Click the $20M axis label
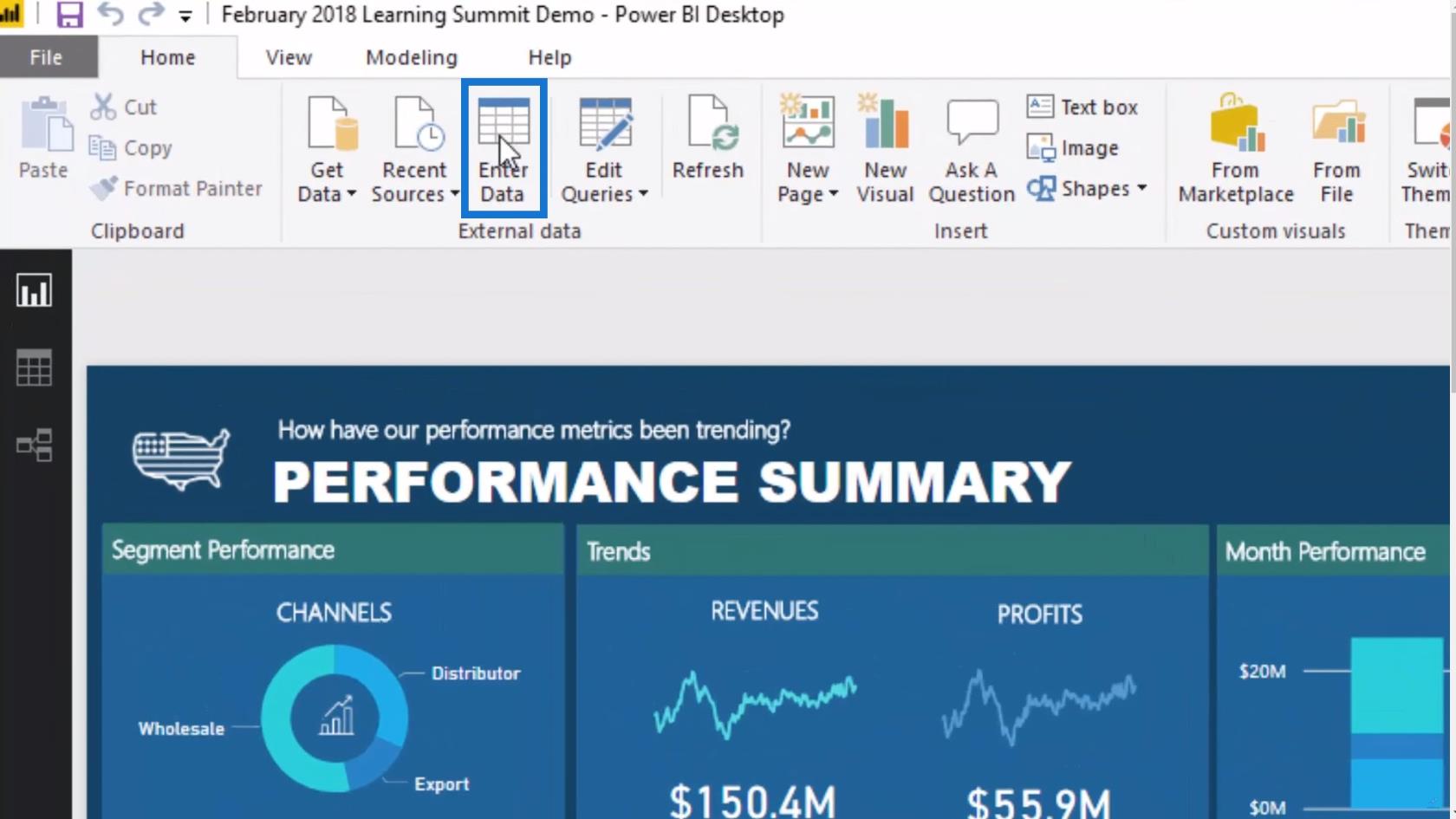The image size is (1456, 819). click(x=1263, y=672)
